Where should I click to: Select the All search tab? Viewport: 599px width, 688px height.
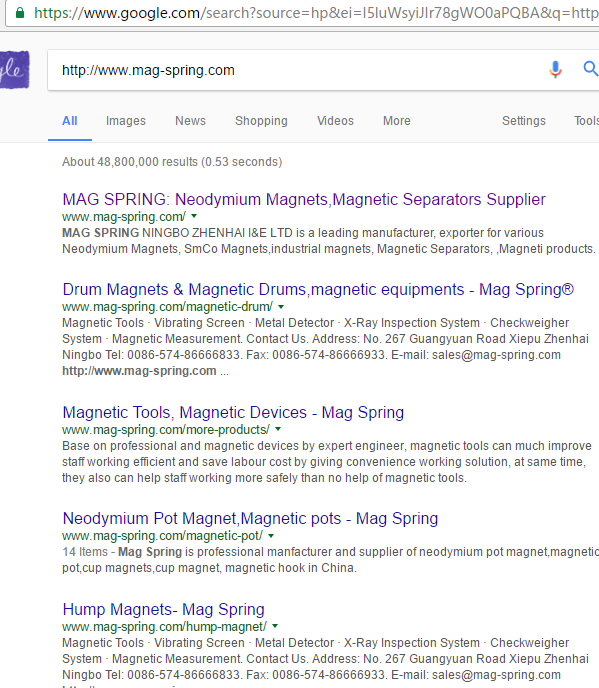click(70, 121)
